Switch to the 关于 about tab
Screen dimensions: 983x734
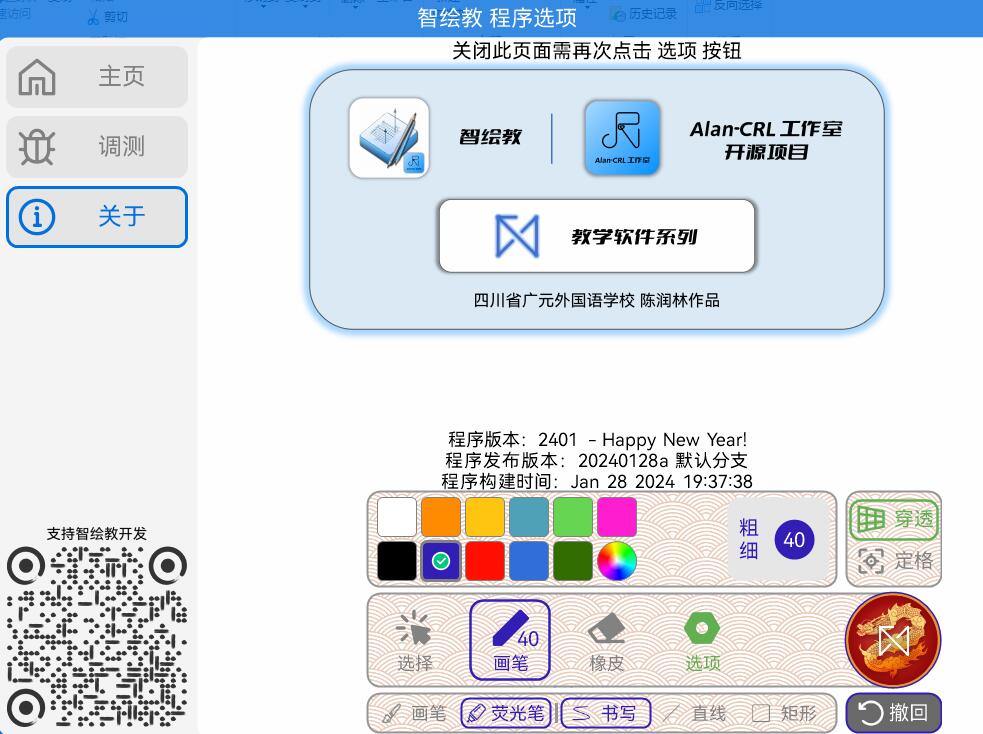(97, 217)
